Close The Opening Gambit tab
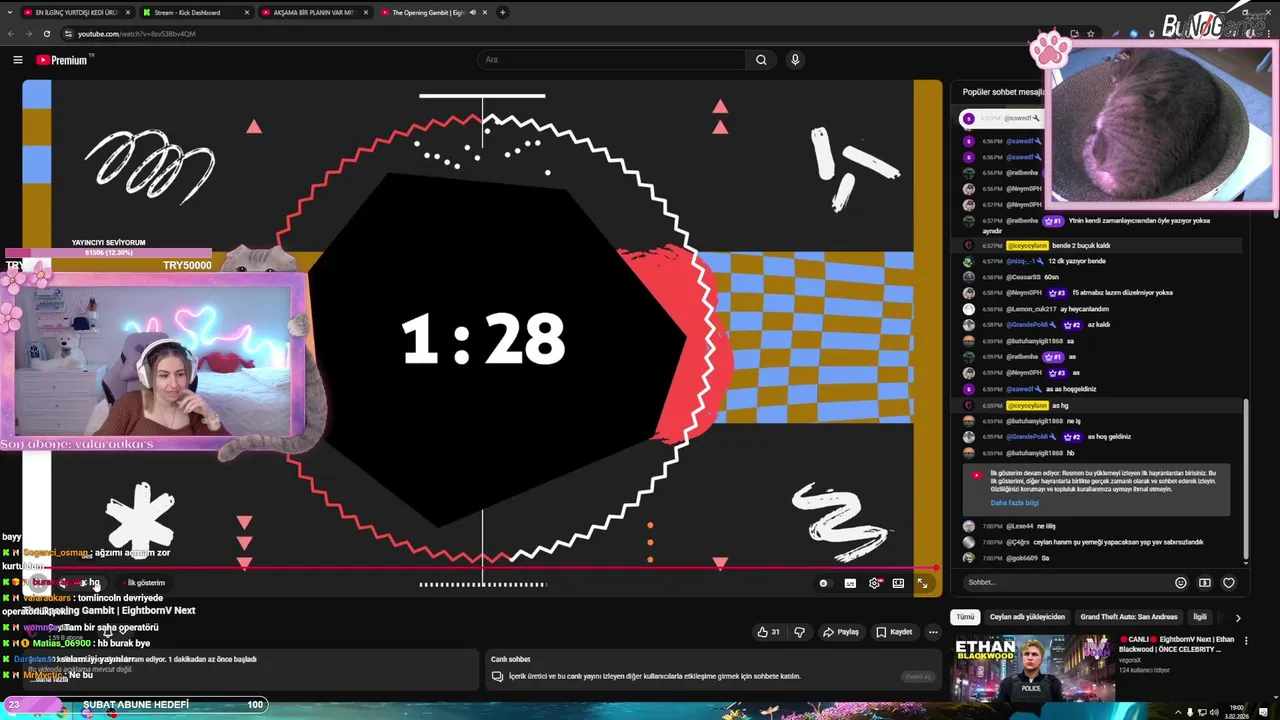 pyautogui.click(x=485, y=13)
